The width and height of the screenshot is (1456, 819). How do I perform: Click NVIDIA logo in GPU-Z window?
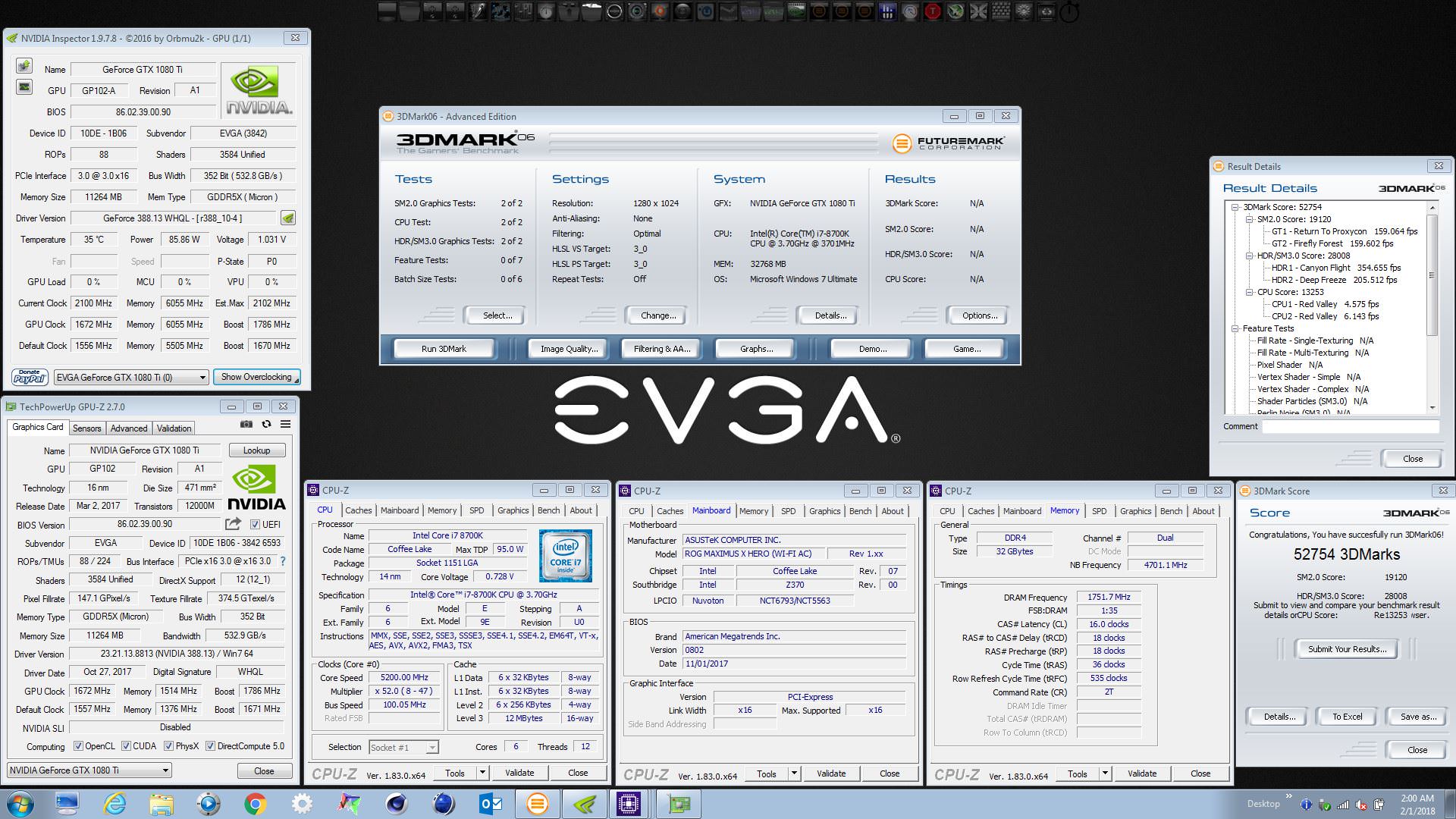coord(256,488)
